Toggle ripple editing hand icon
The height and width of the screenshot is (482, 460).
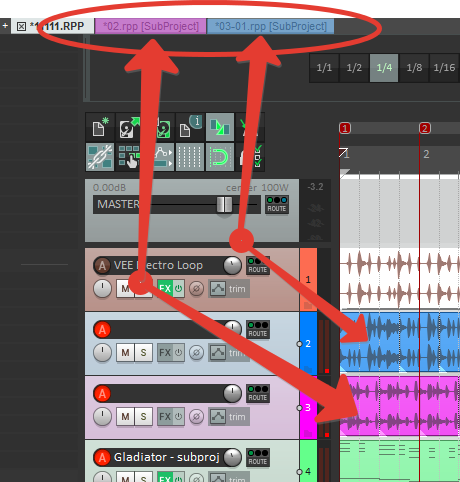coord(129,157)
